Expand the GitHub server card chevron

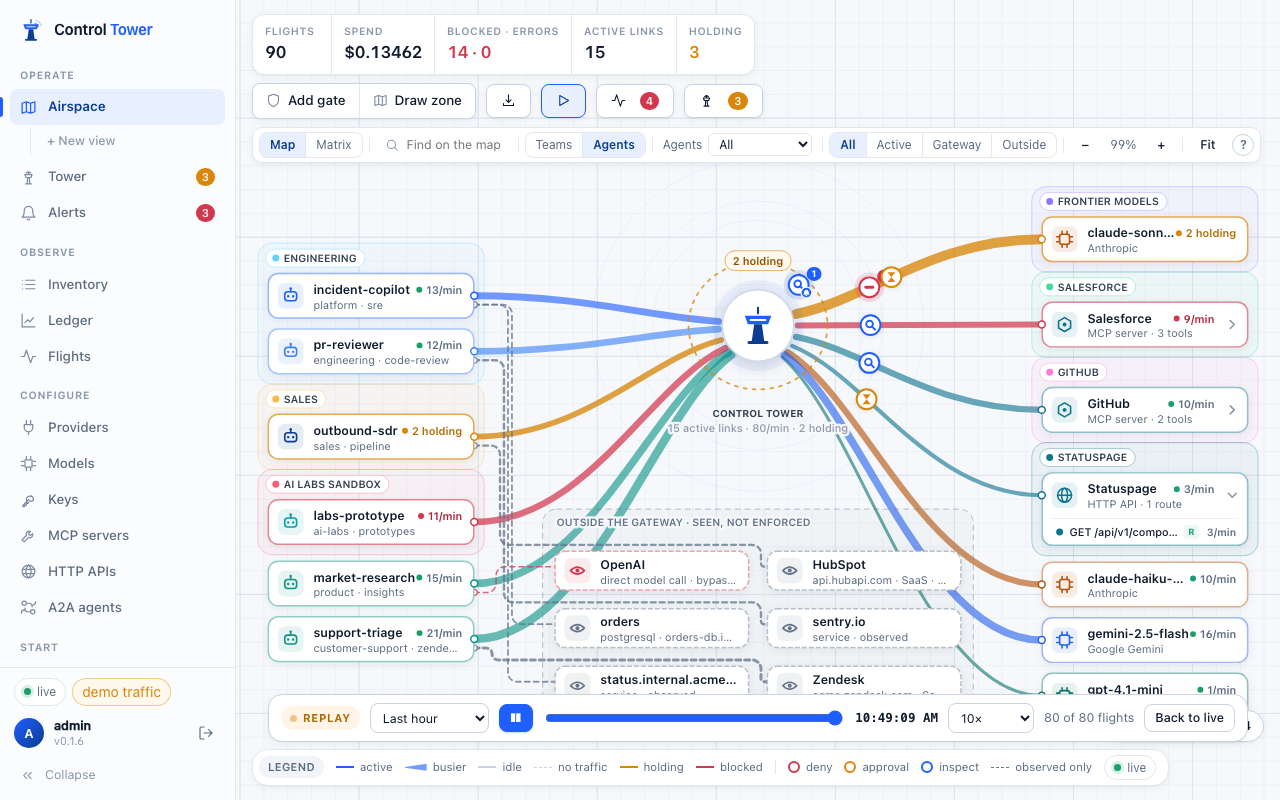click(x=1232, y=410)
